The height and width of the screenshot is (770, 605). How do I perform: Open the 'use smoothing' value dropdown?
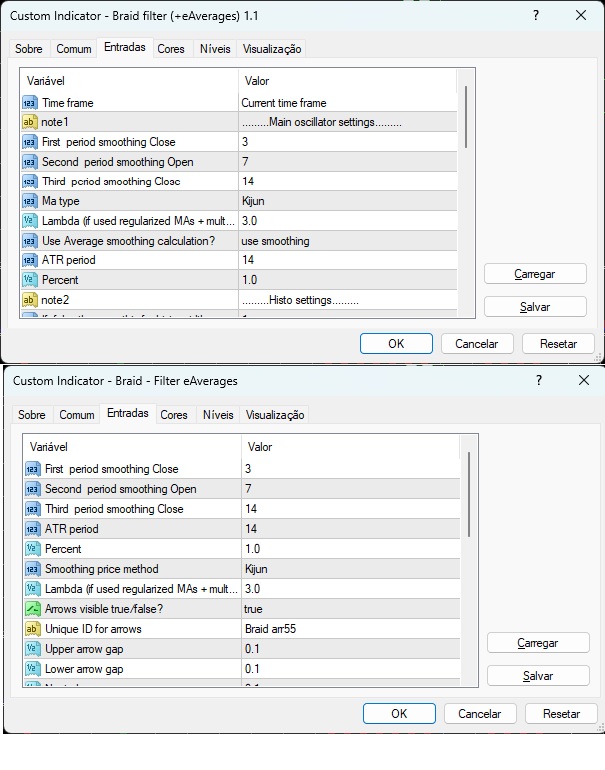coord(347,241)
